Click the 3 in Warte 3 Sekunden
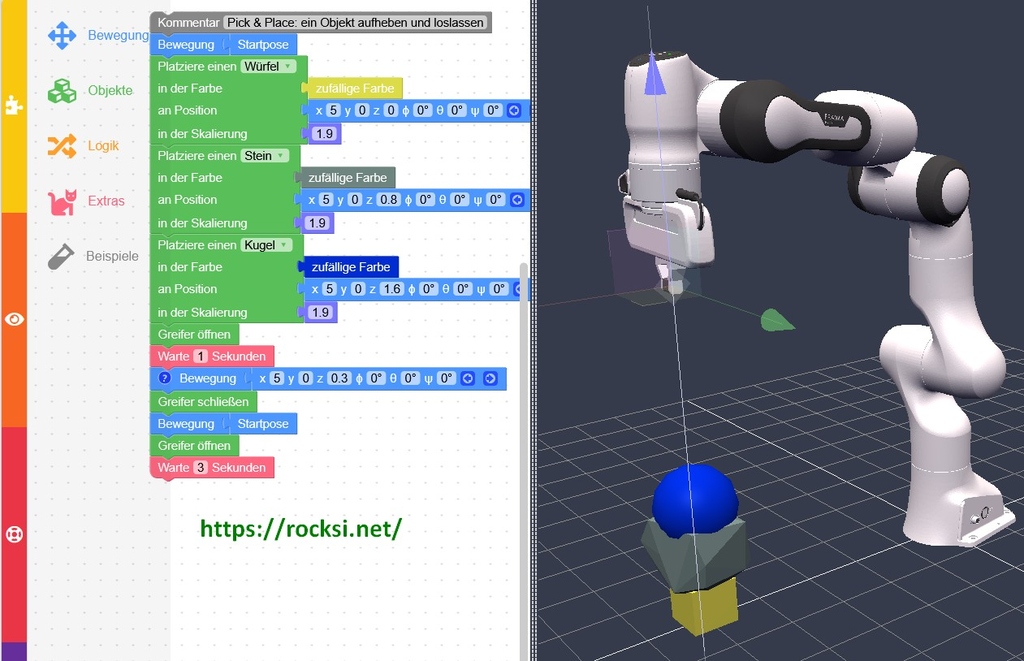The height and width of the screenshot is (661, 1024). (200, 468)
